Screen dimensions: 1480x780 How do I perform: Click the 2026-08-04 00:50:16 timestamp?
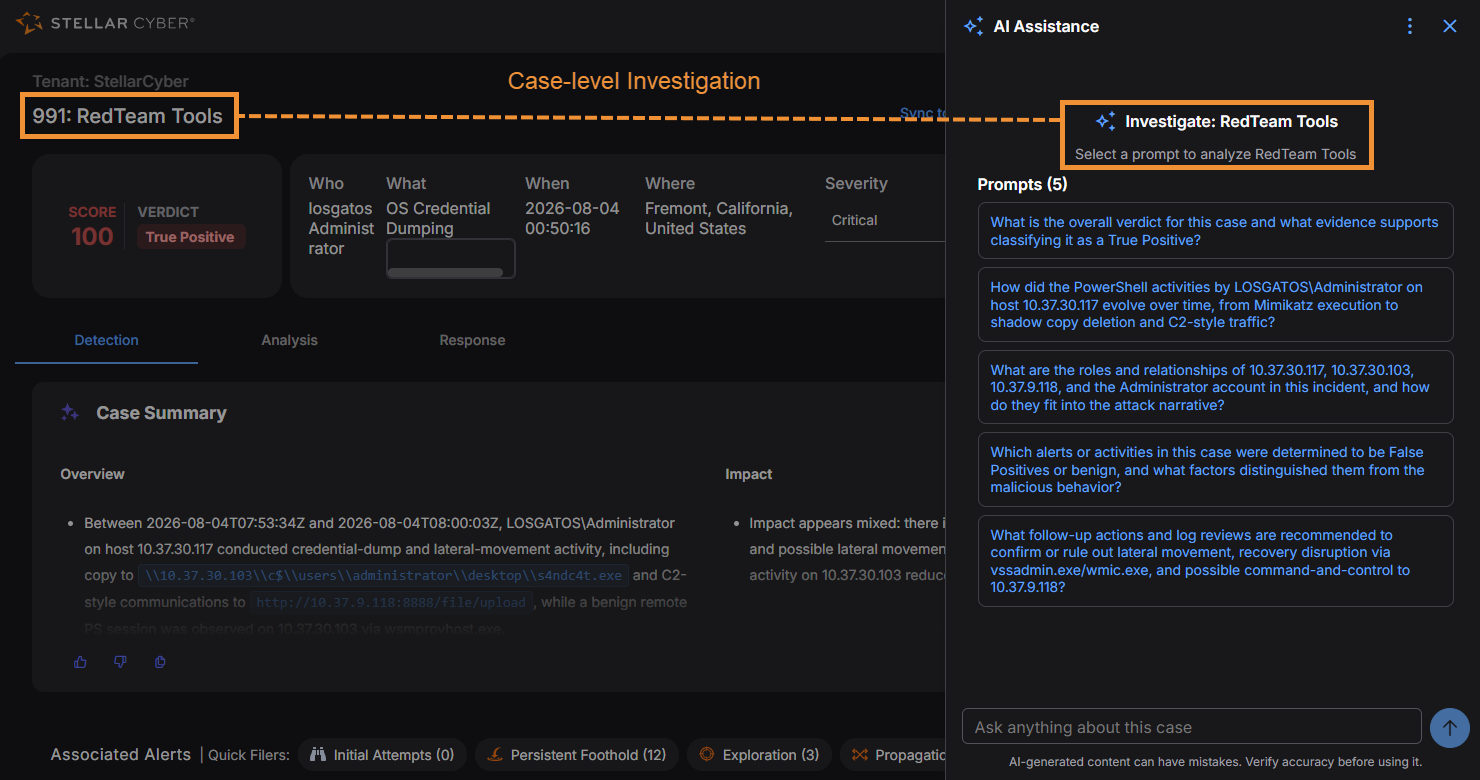pyautogui.click(x=572, y=218)
